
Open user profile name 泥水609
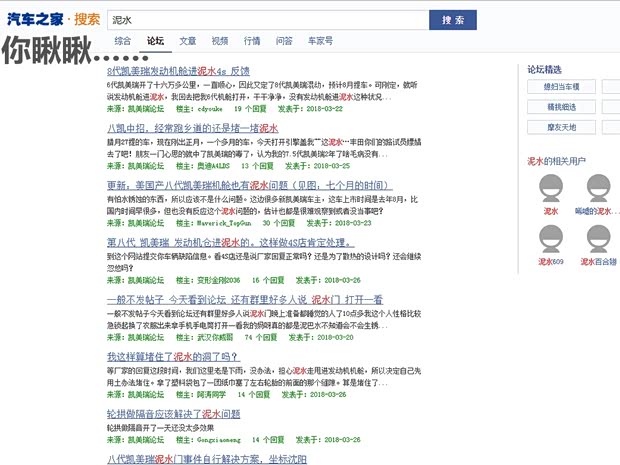[x=551, y=262]
